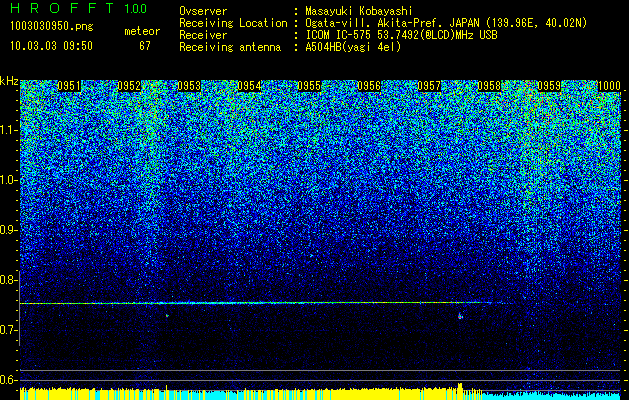Click the 0.8 frequency axis label
This screenshot has width=629, height=400.
point(9,280)
